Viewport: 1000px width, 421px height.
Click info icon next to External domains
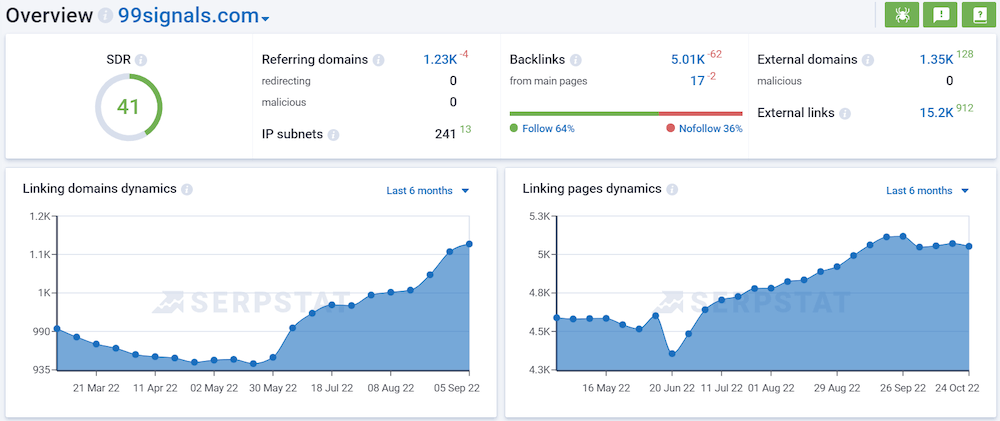pos(865,60)
